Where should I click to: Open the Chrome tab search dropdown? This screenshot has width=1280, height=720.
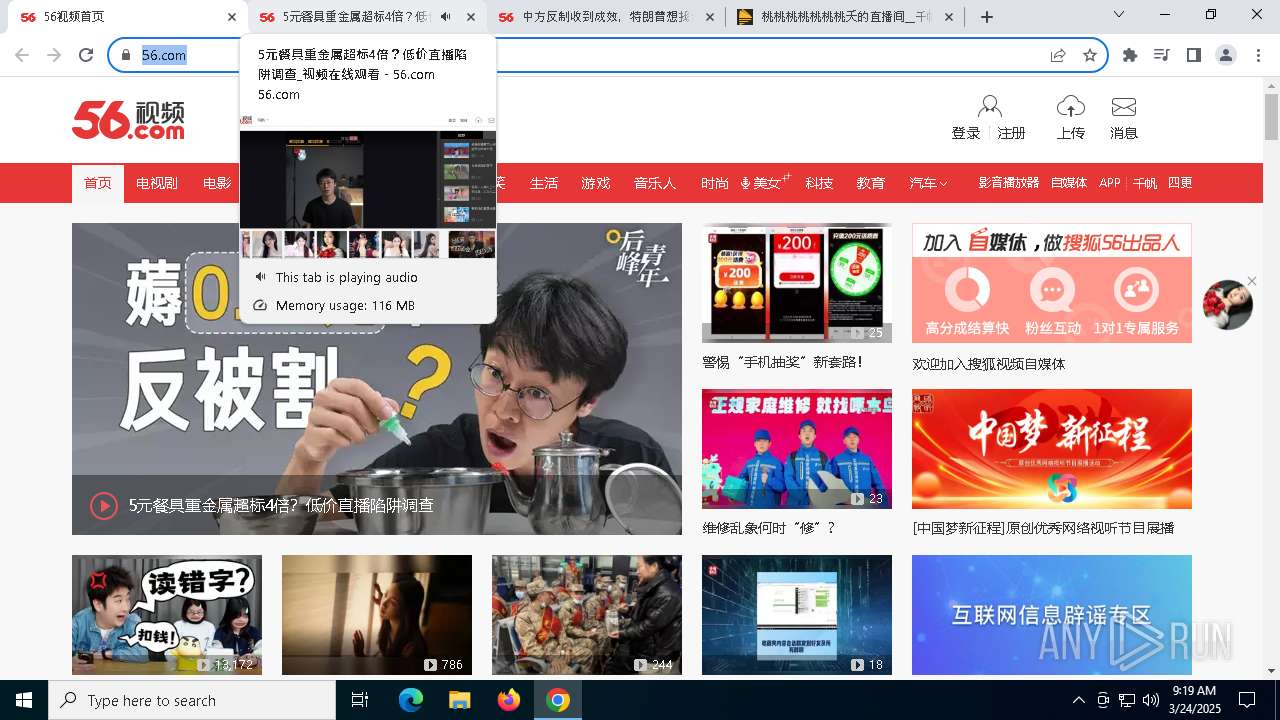(1119, 15)
